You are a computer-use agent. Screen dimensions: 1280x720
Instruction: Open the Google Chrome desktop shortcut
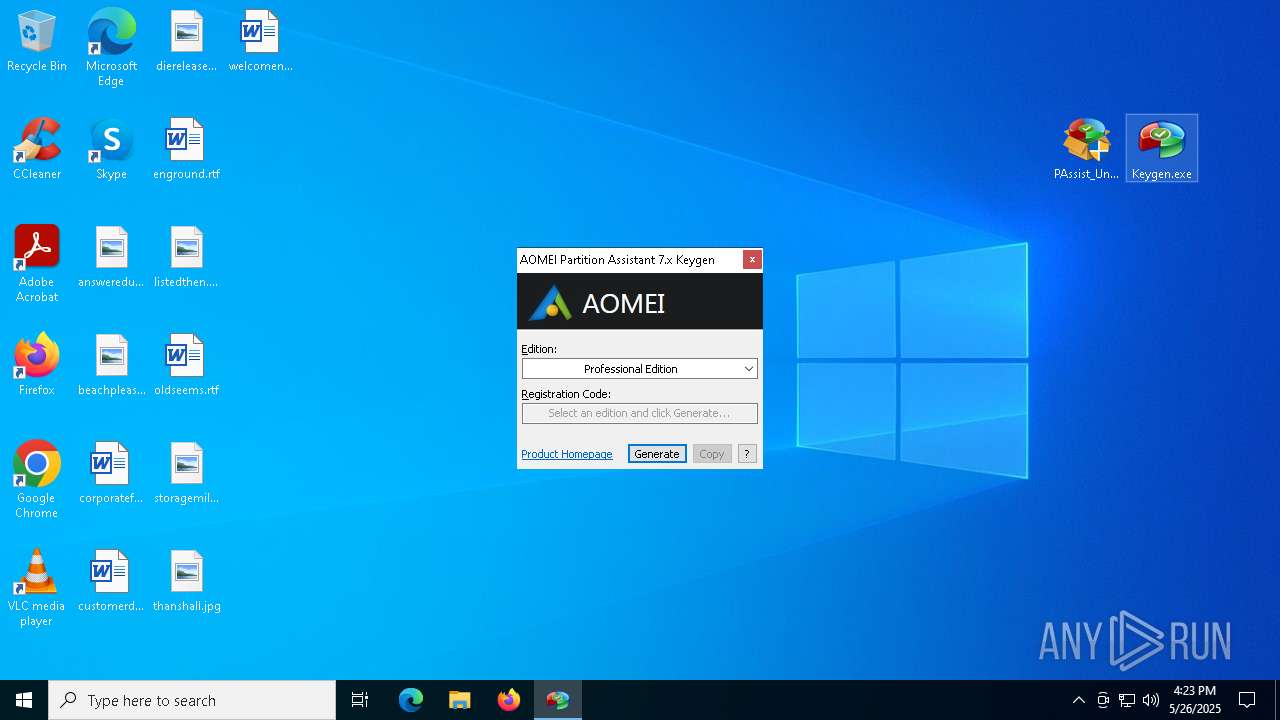[37, 480]
